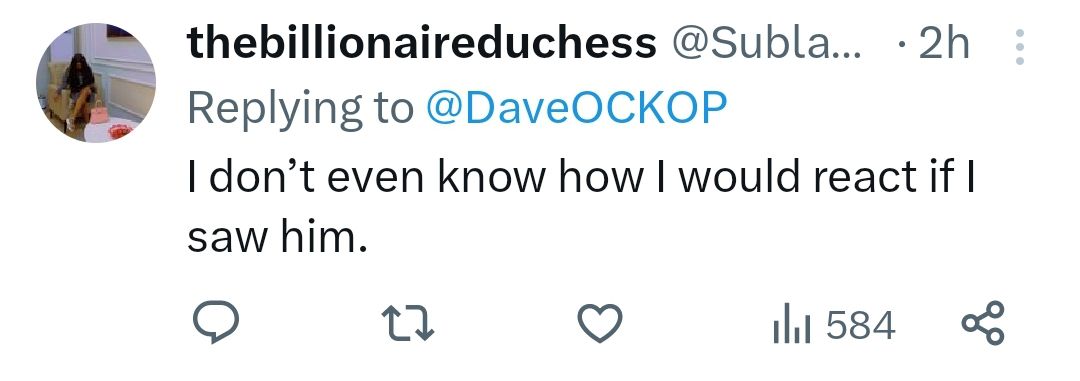Expand tweet options via vertical dots
1080x381 pixels.
(1019, 47)
